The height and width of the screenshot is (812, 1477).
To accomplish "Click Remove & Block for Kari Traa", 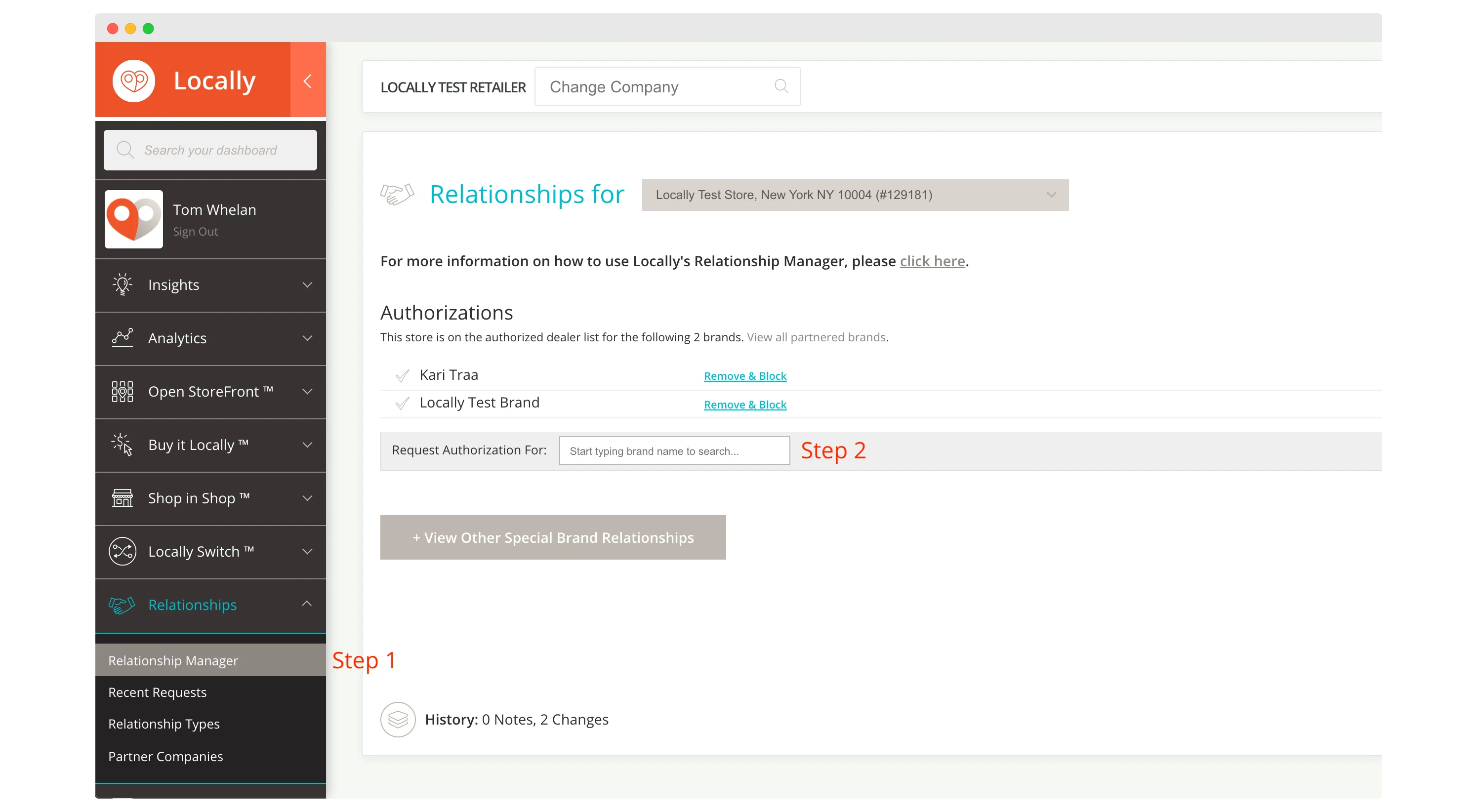I will click(745, 376).
